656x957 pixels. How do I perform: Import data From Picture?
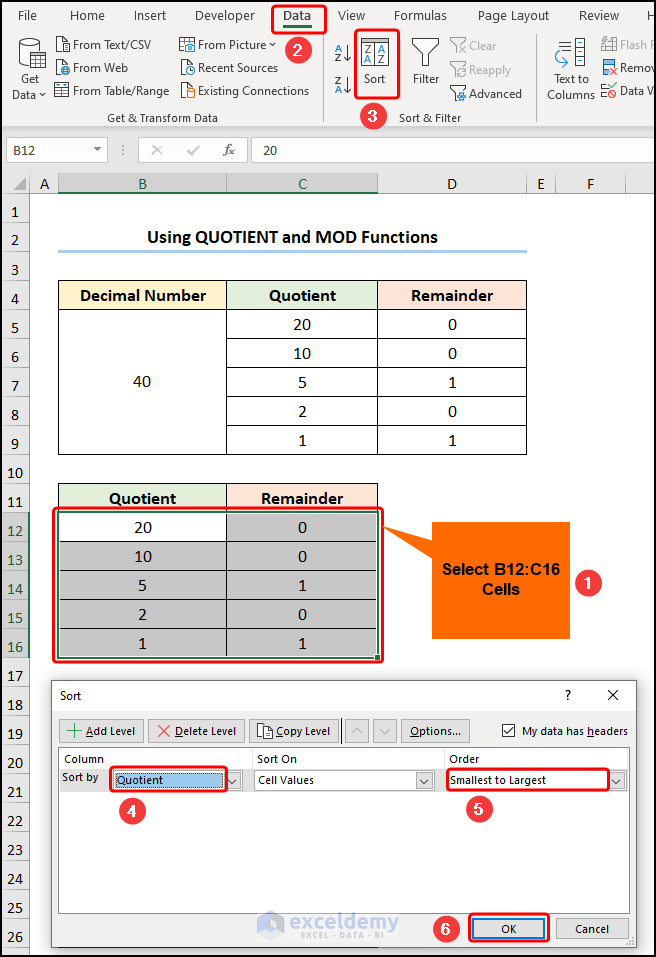227,45
